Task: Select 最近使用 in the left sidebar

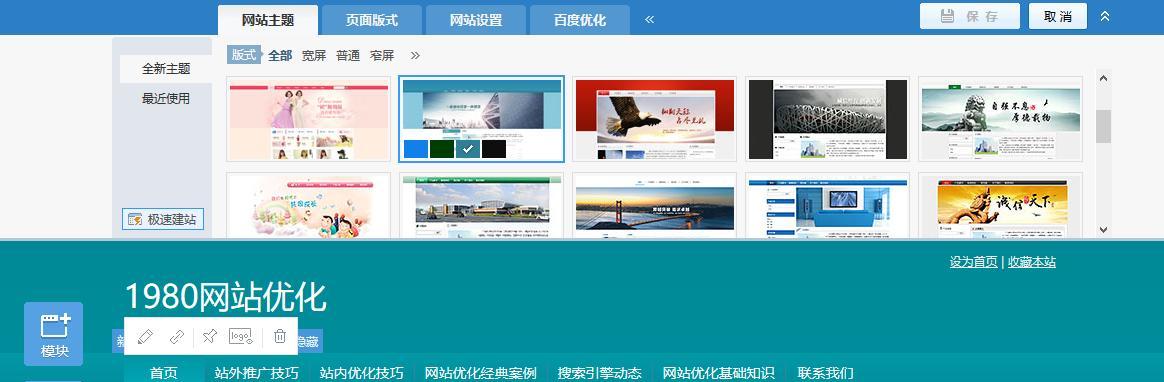Action: [166, 98]
